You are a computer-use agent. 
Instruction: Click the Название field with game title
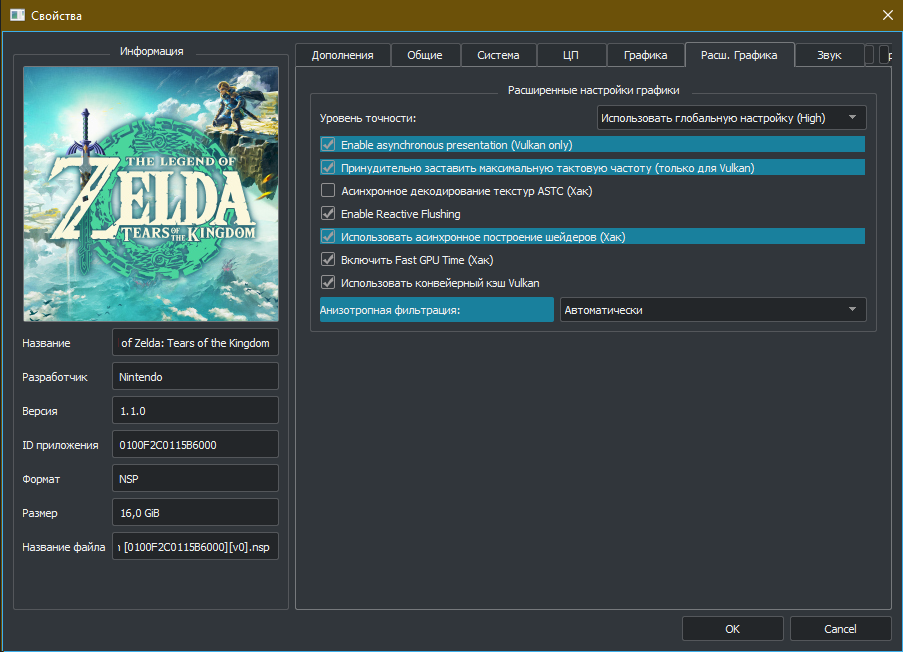pyautogui.click(x=195, y=343)
